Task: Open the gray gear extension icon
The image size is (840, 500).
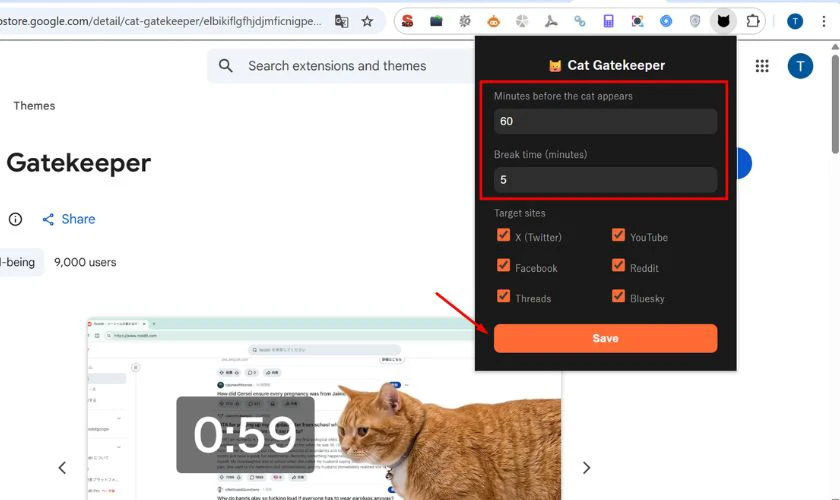Action: (x=464, y=21)
